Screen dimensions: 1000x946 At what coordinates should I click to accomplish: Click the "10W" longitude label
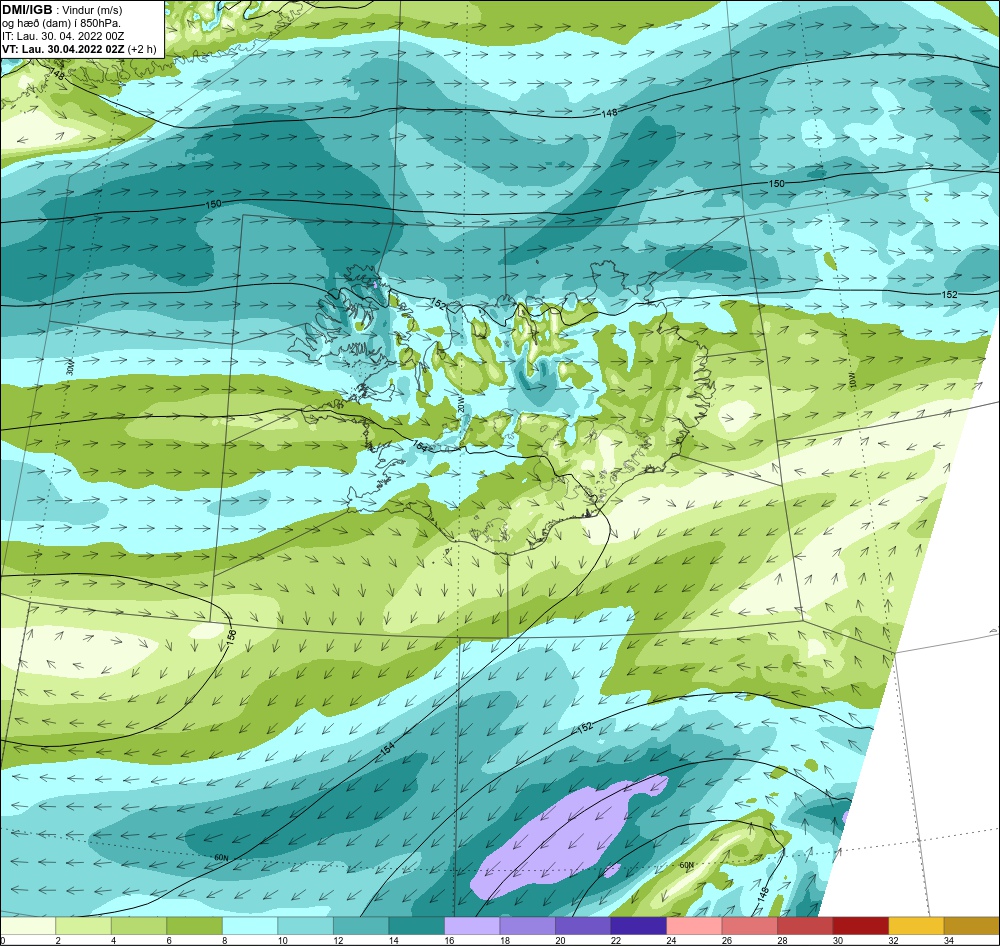click(x=853, y=380)
